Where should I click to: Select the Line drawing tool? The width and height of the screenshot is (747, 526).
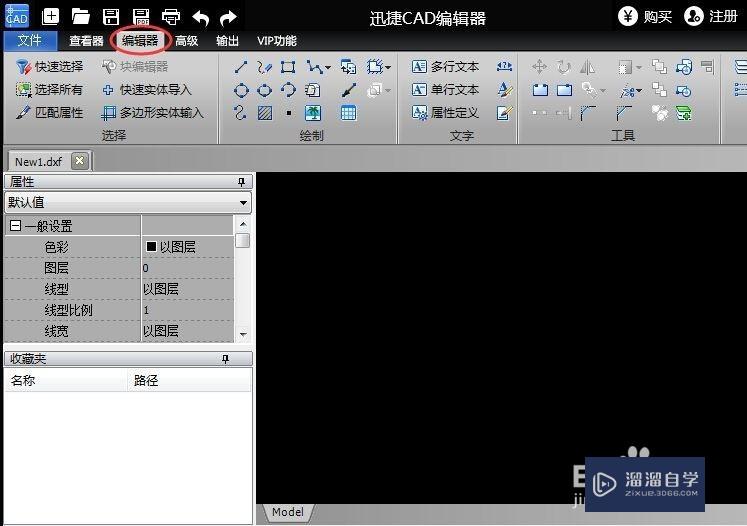click(241, 67)
